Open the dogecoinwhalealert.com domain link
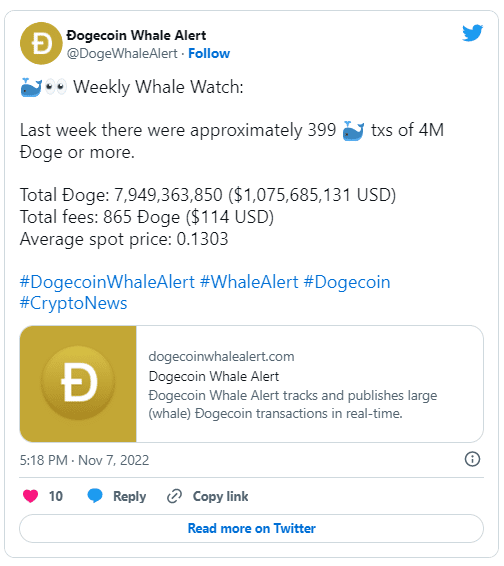 [x=221, y=356]
